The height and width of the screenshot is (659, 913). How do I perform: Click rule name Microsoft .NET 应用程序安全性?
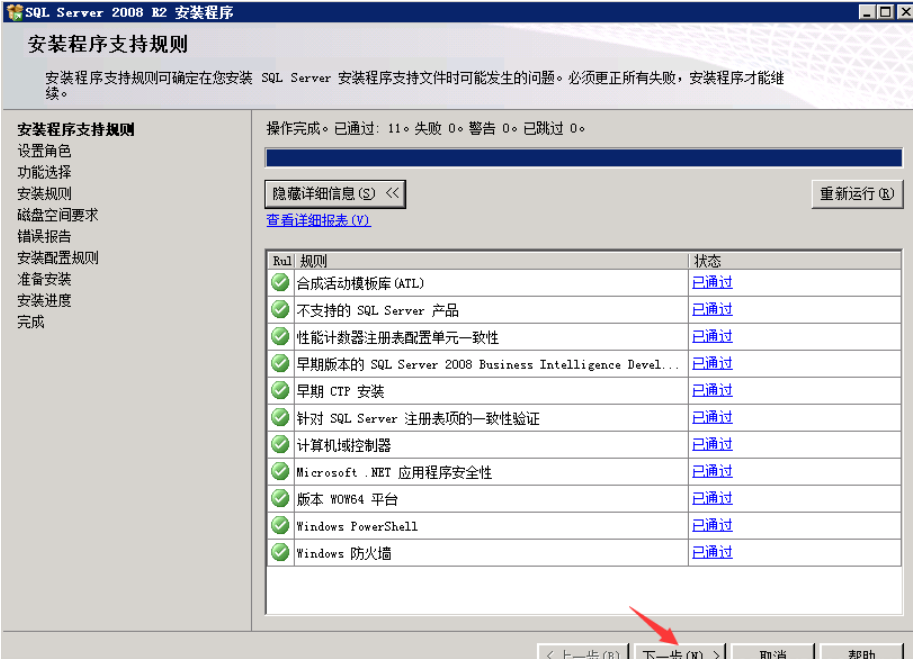pyautogui.click(x=394, y=472)
